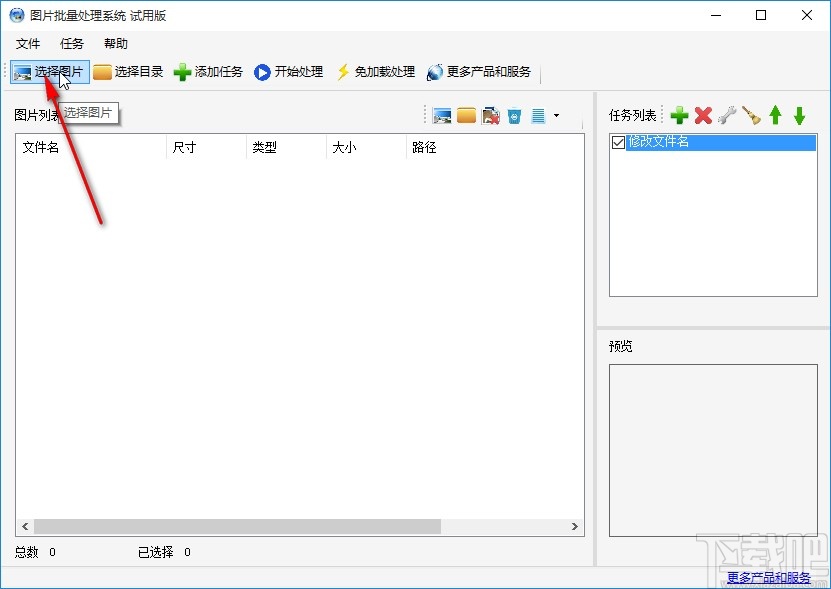Clear all tasks using the broom icon
The width and height of the screenshot is (831, 589).
(x=752, y=115)
